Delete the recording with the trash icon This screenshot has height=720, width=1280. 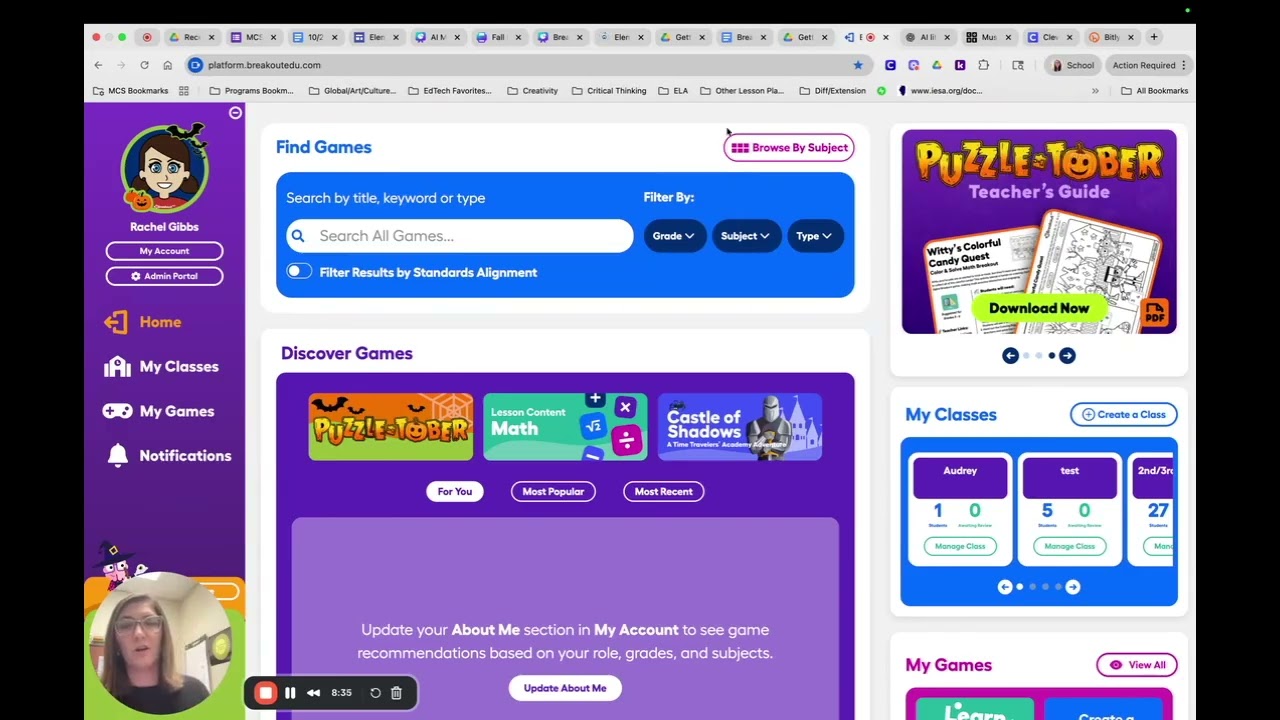coord(396,693)
